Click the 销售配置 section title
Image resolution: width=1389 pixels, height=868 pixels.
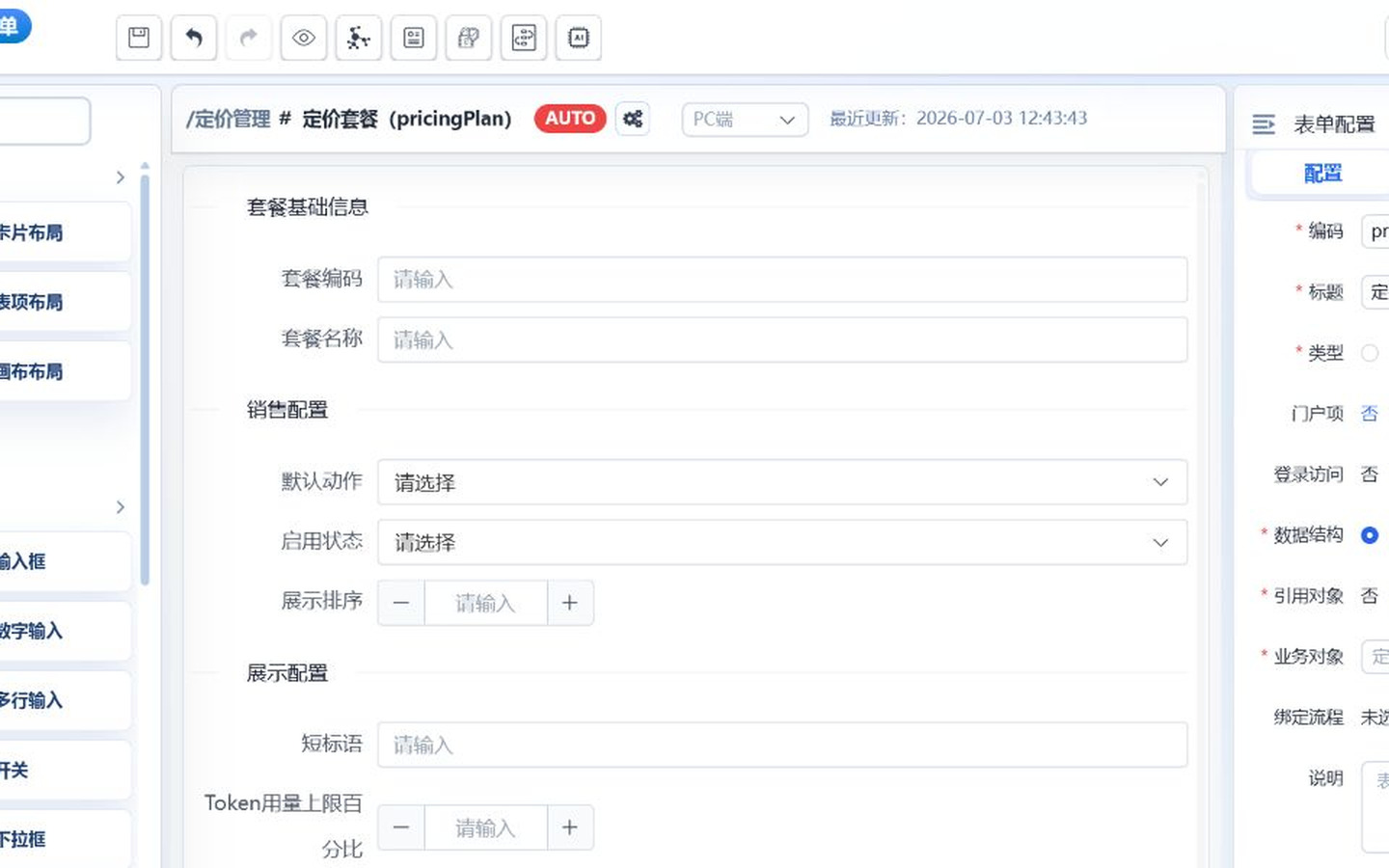[x=287, y=410]
